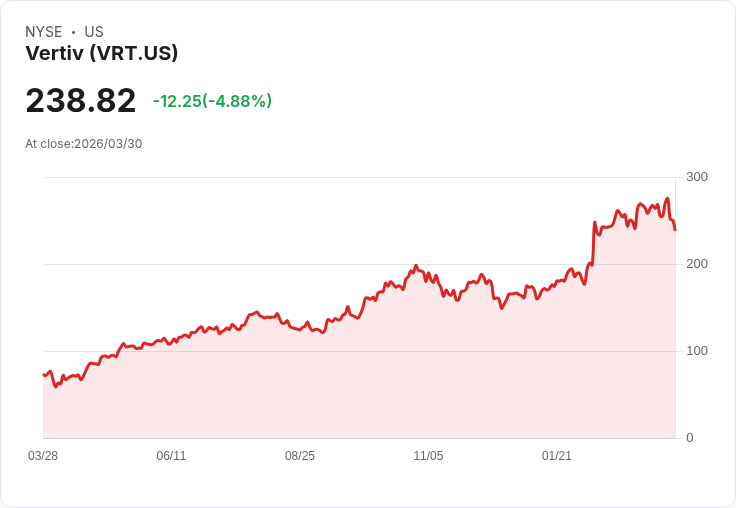Click the leftmost starting point of the price line
Image resolution: width=736 pixels, height=508 pixels.
pos(44,375)
